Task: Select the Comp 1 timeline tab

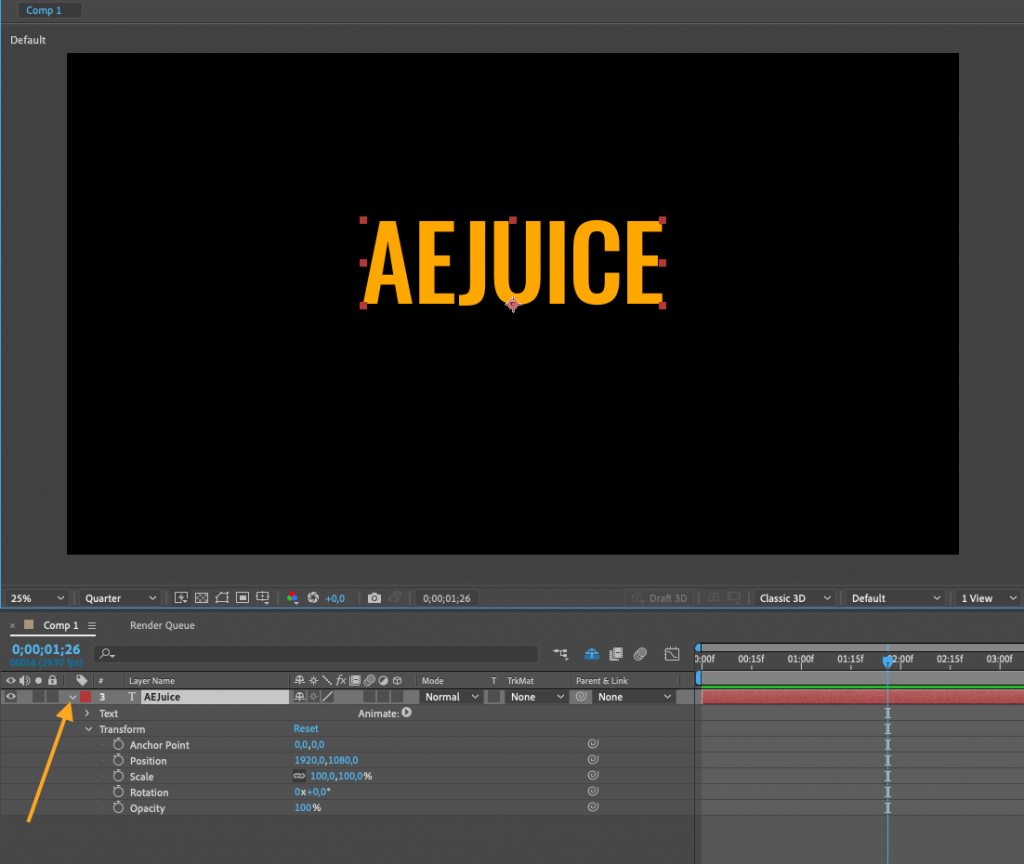Action: click(56, 624)
